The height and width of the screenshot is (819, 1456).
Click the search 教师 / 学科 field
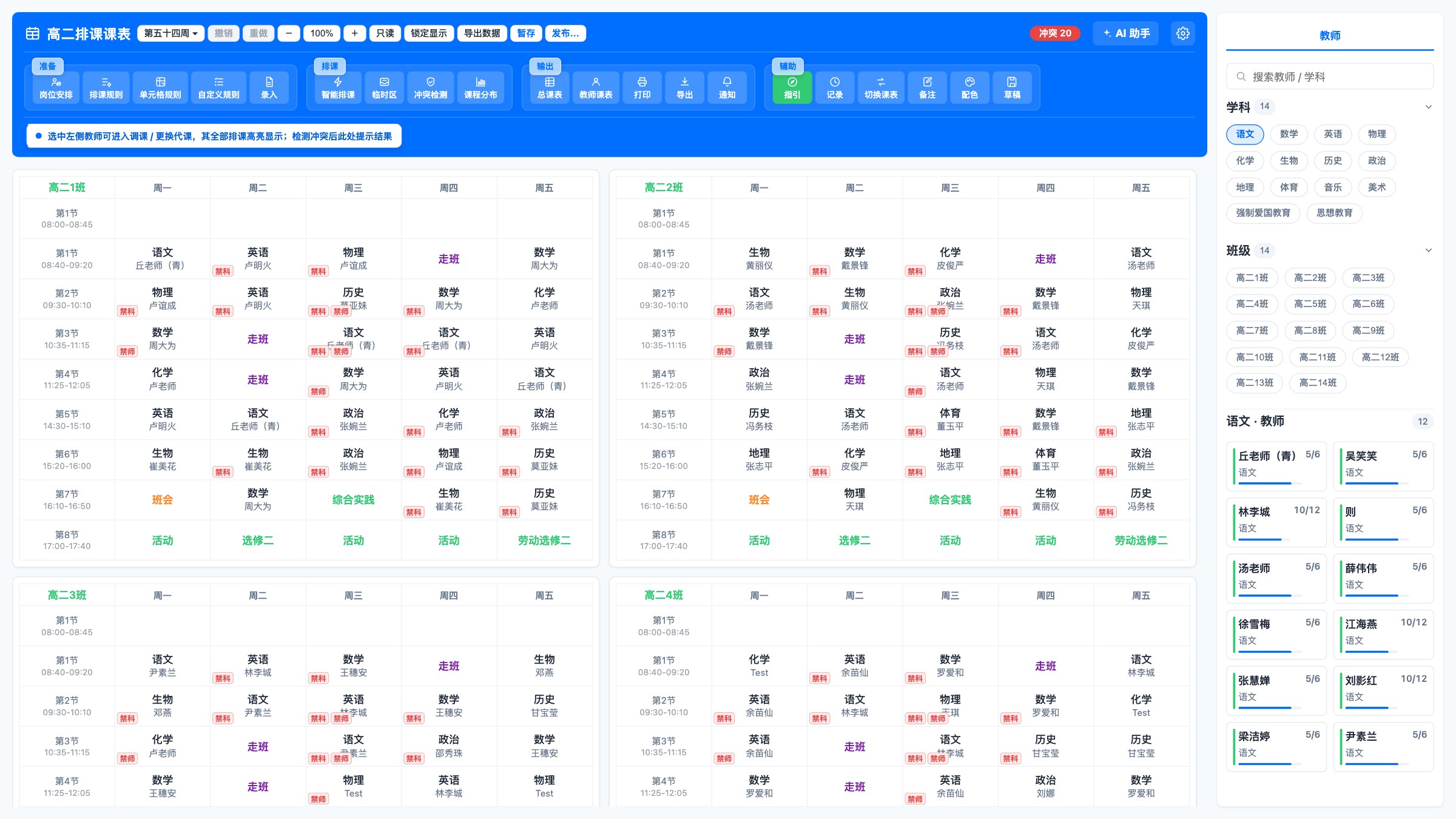pos(1330,77)
